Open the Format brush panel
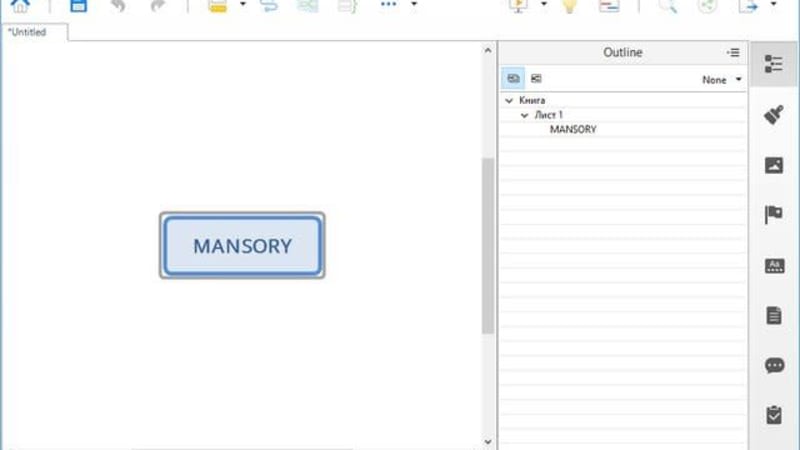 tap(773, 115)
